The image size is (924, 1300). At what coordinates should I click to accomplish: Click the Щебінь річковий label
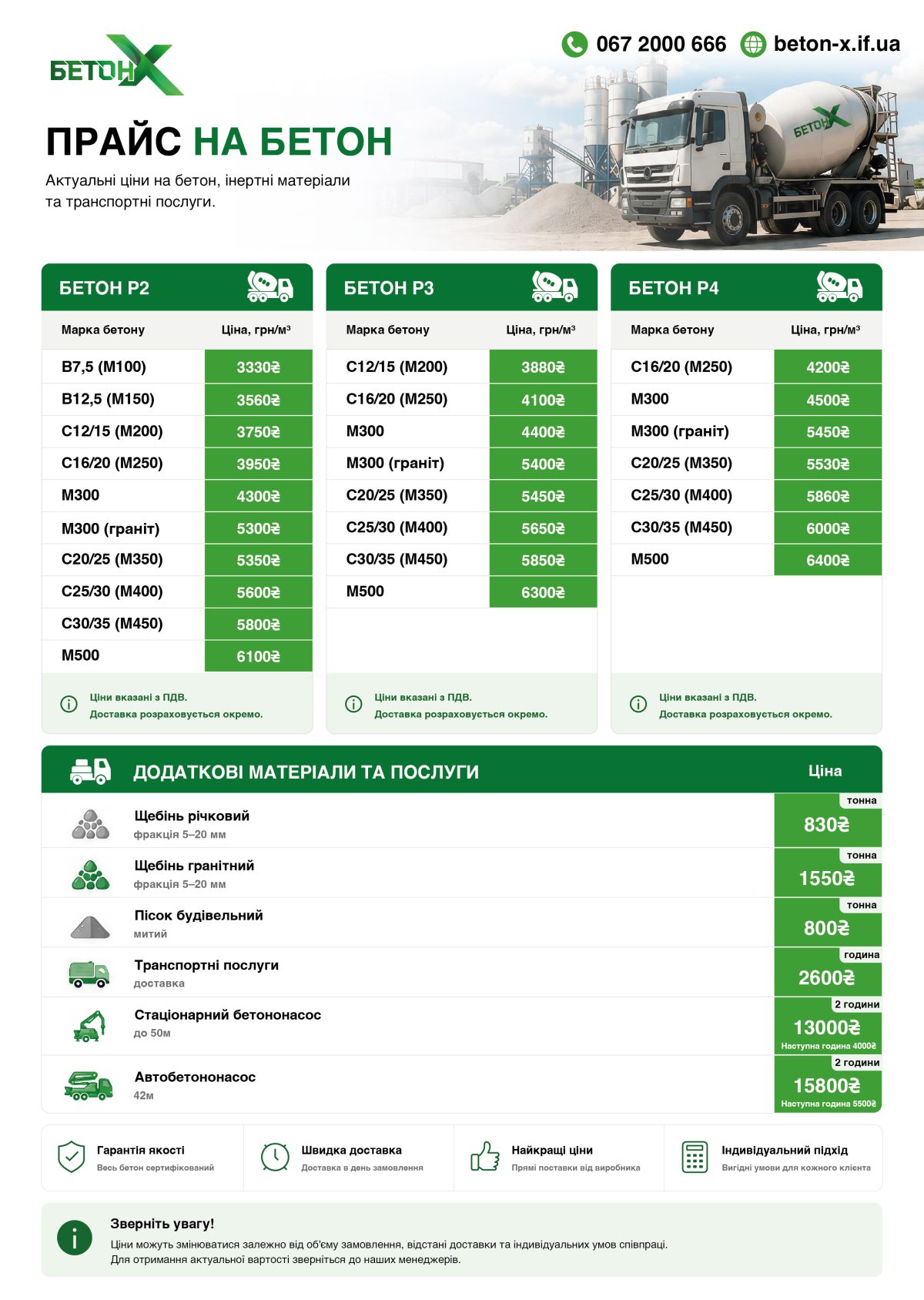pyautogui.click(x=192, y=816)
